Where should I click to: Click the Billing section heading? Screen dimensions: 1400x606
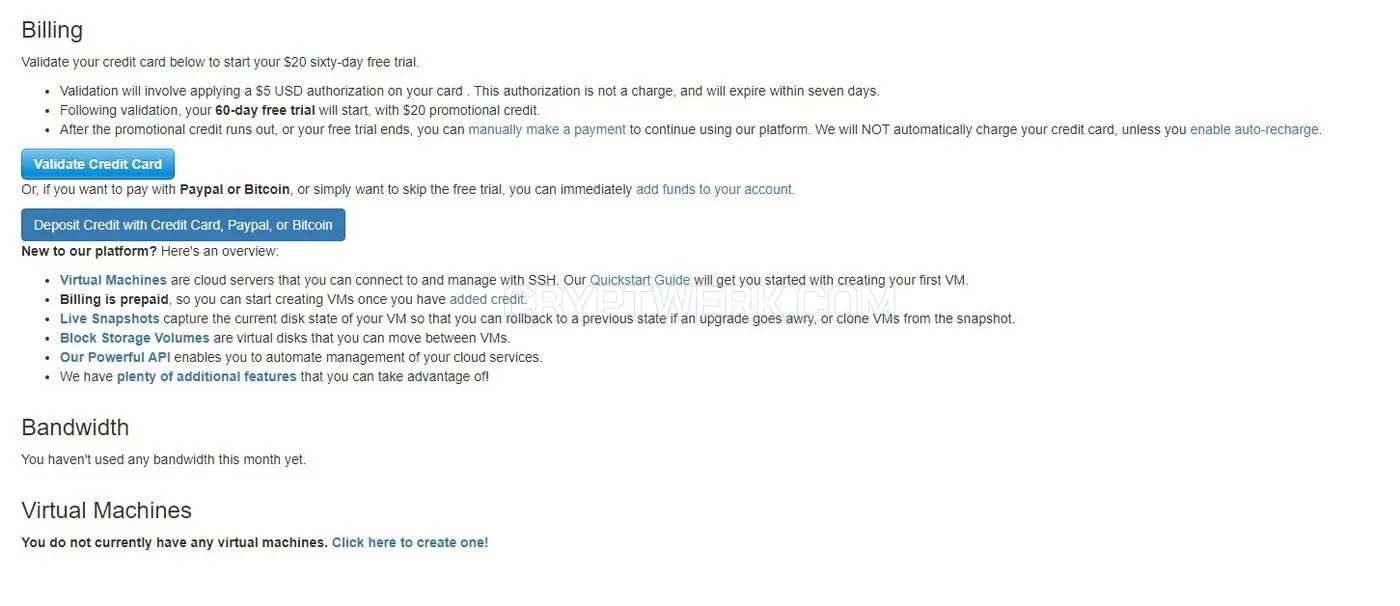52,30
